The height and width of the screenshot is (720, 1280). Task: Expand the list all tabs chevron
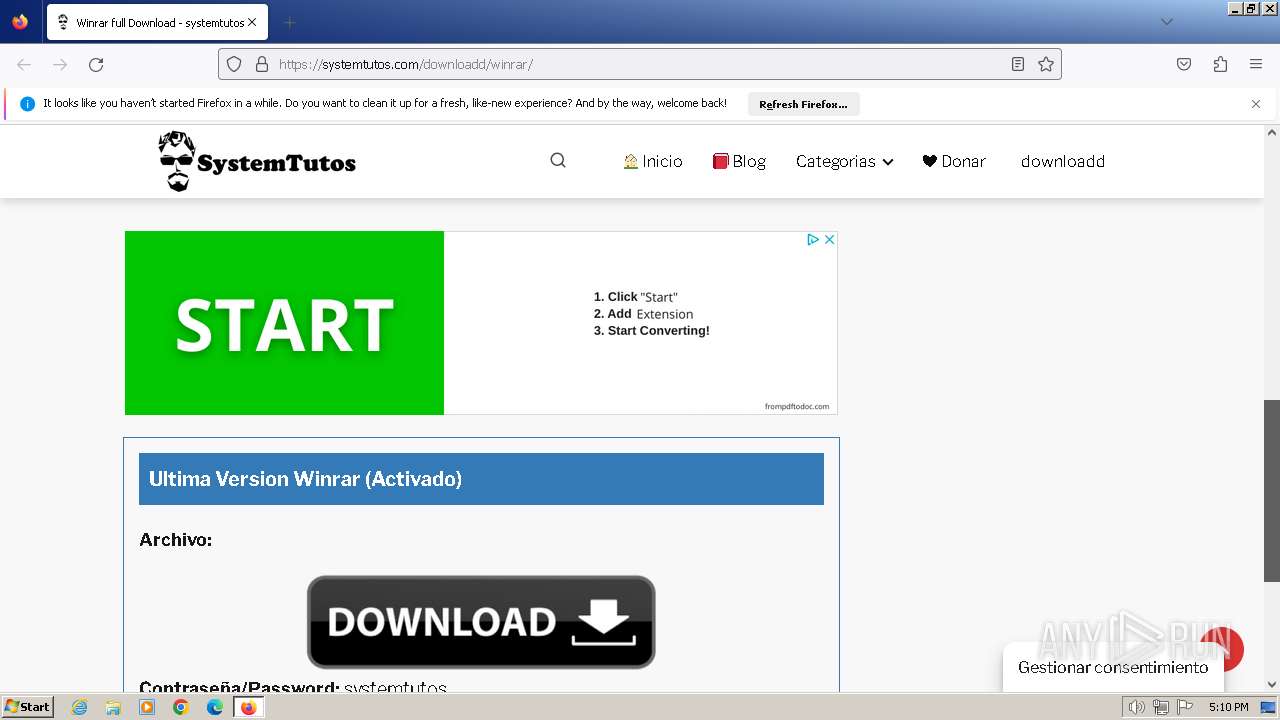click(x=1166, y=22)
